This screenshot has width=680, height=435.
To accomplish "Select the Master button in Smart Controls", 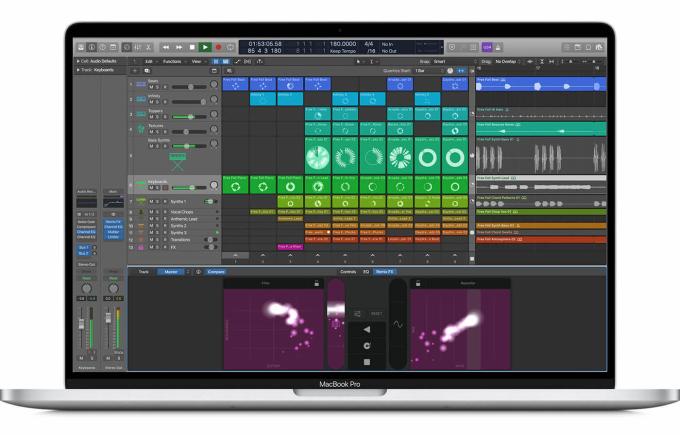I will pyautogui.click(x=171, y=272).
